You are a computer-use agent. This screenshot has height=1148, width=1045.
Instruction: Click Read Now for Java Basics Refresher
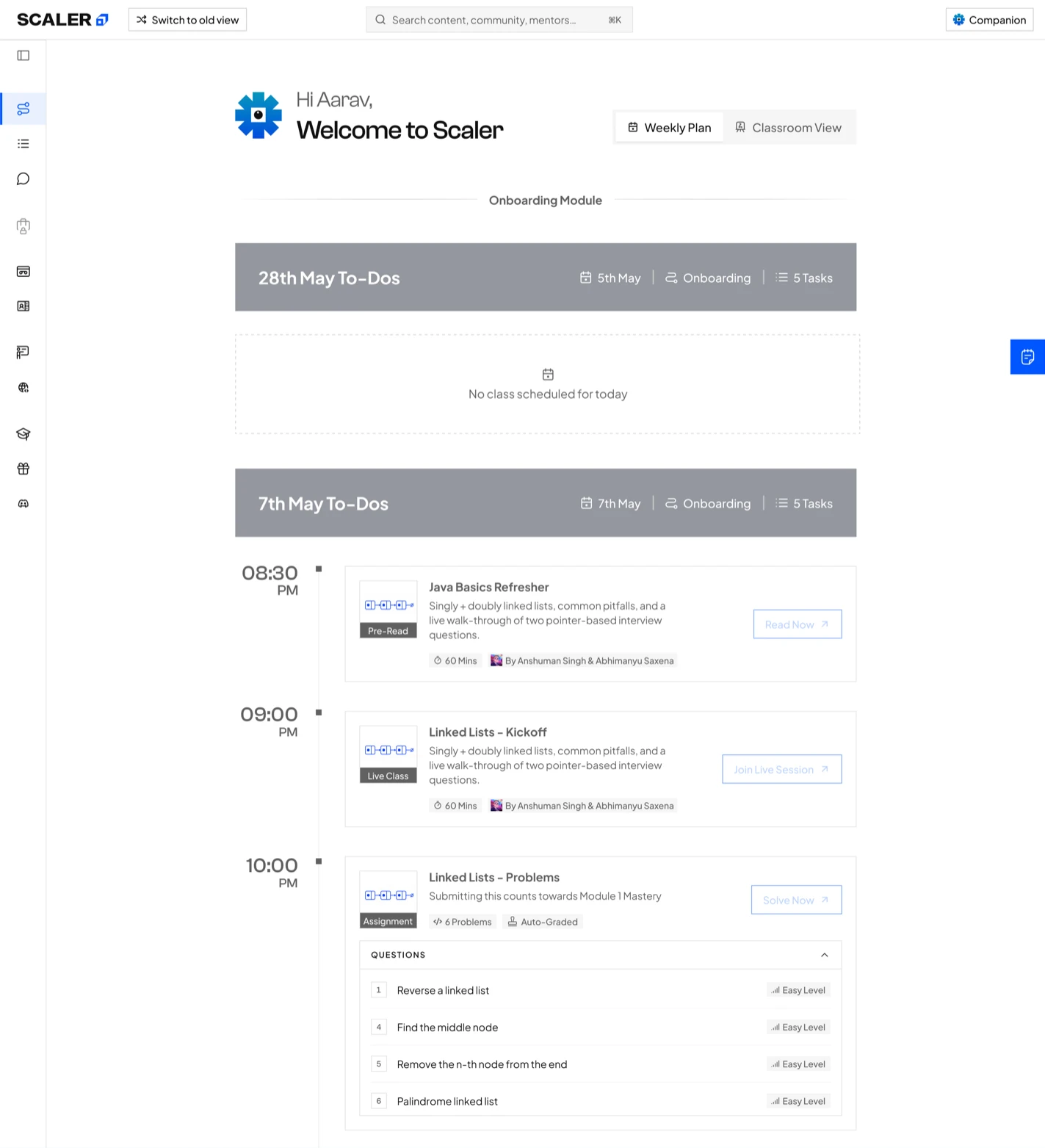click(x=798, y=624)
